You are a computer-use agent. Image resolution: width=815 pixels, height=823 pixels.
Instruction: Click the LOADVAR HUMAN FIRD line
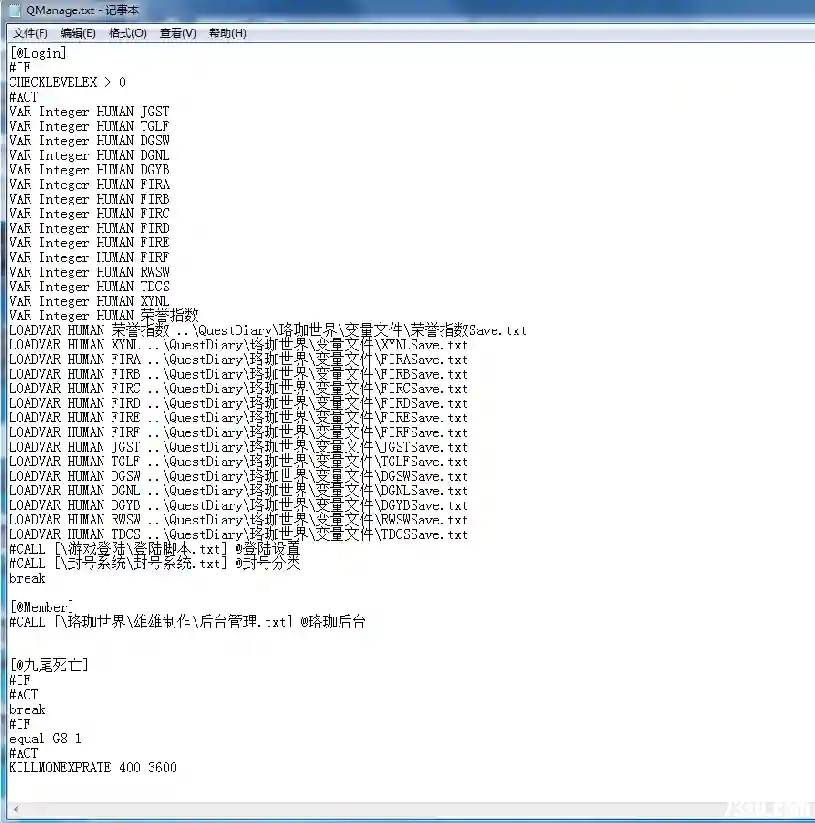(238, 404)
